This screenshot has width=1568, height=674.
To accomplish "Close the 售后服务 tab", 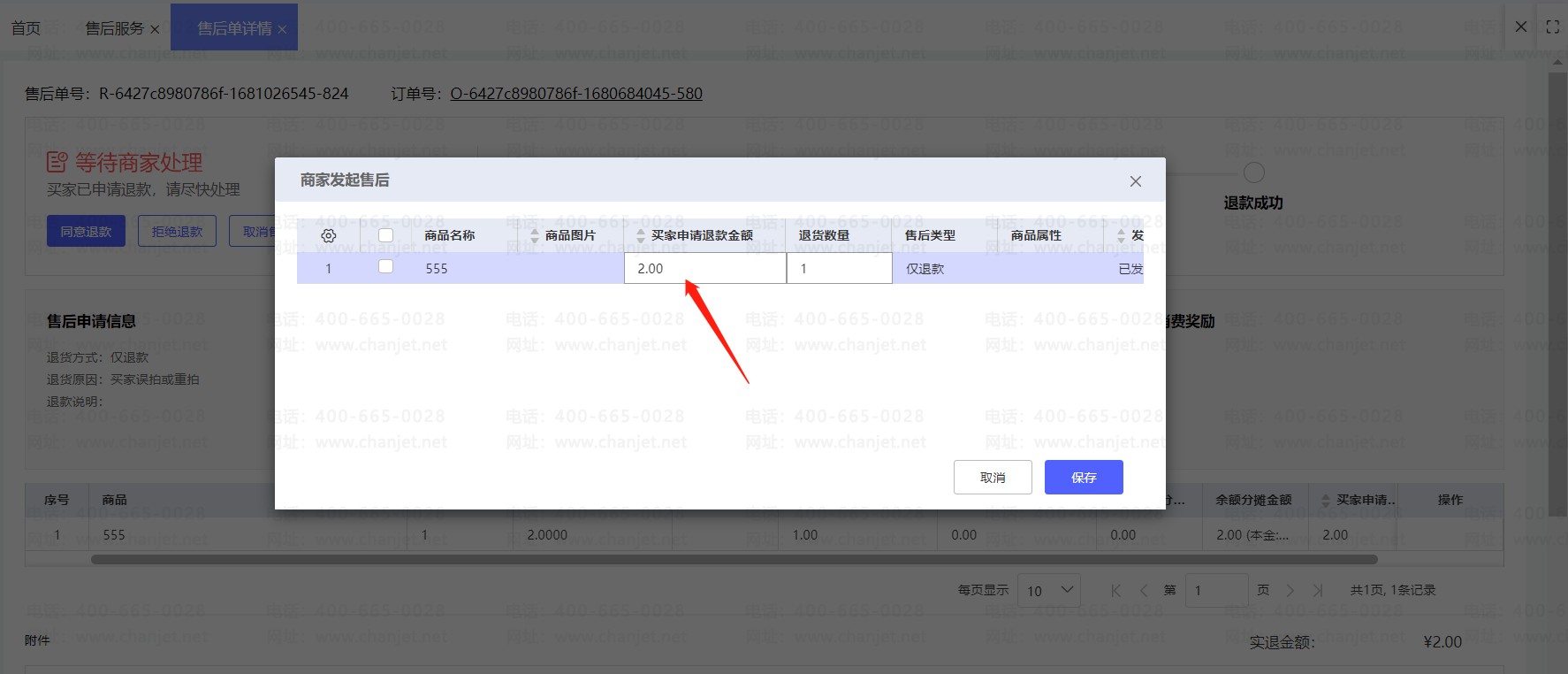I will (156, 29).
